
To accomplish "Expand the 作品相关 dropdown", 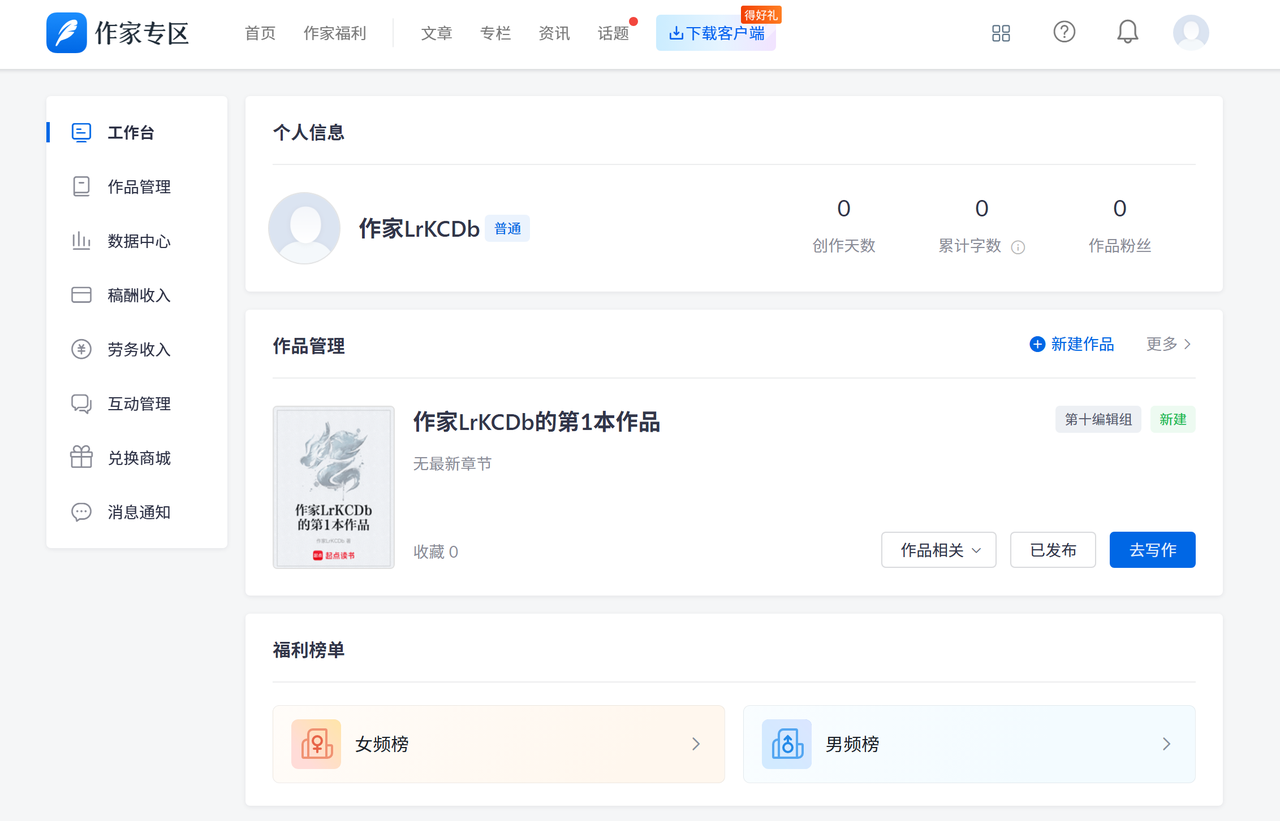I will point(938,550).
